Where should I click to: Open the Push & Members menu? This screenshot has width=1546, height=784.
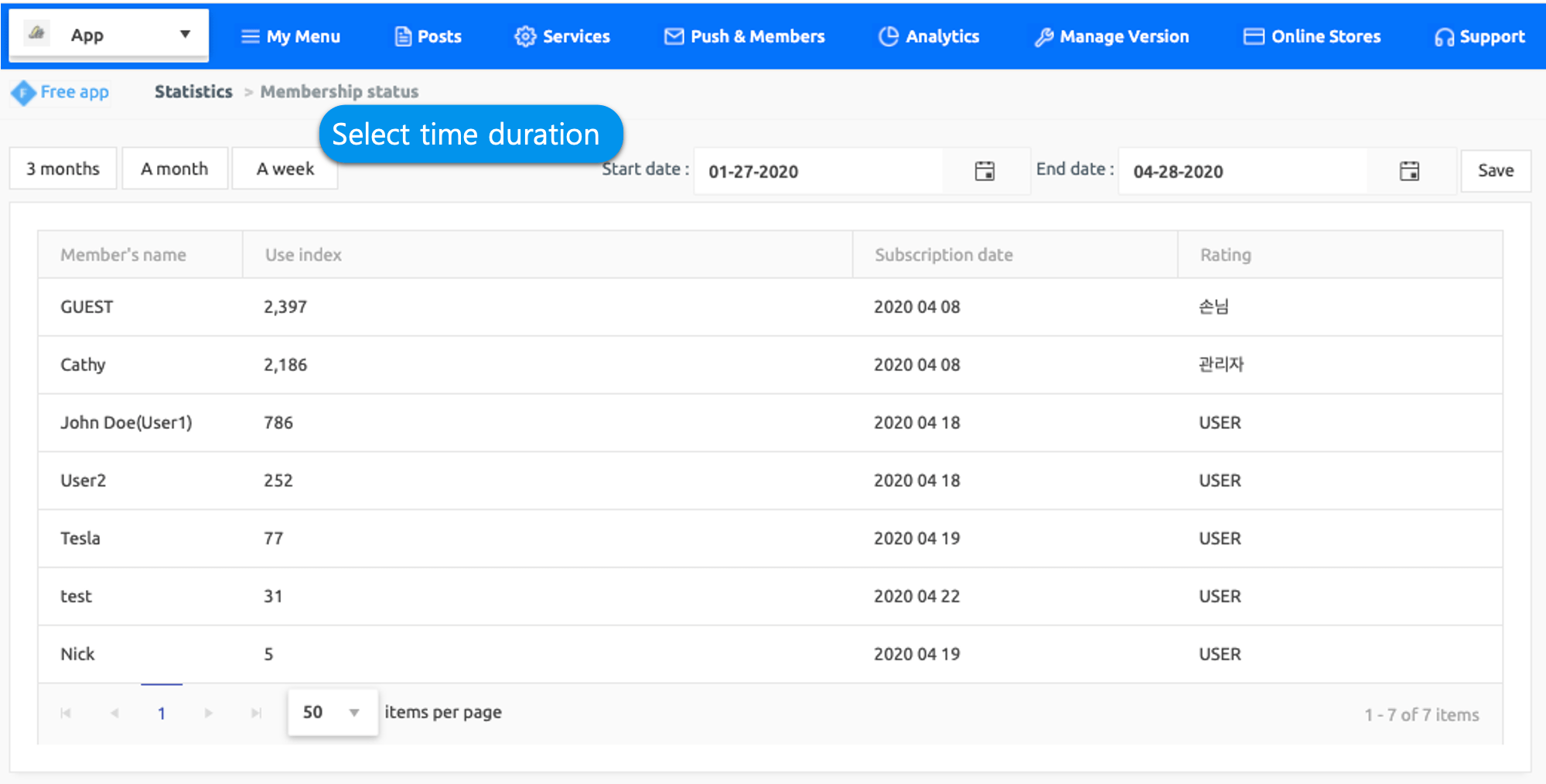click(x=744, y=36)
